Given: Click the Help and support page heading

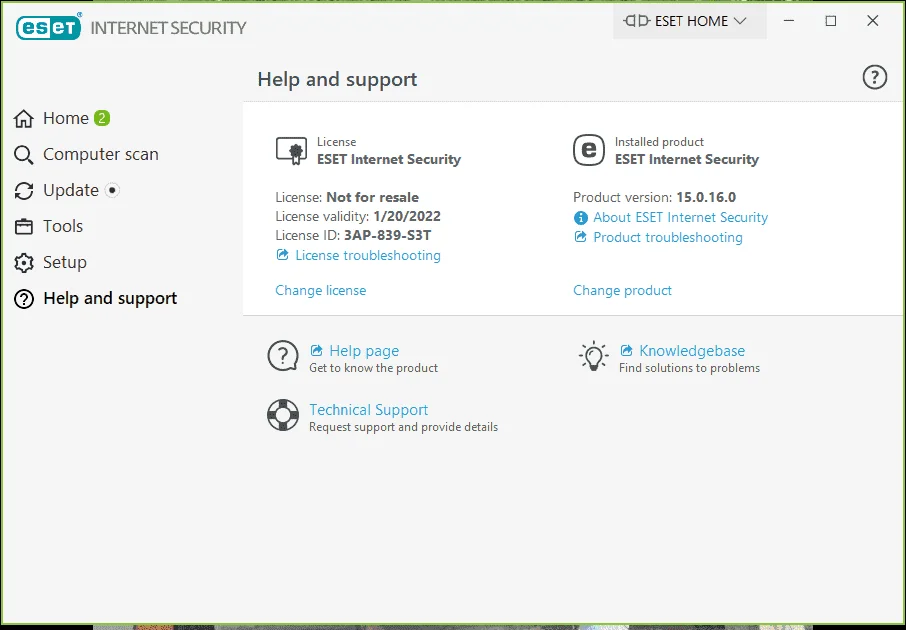Looking at the screenshot, I should (x=337, y=79).
